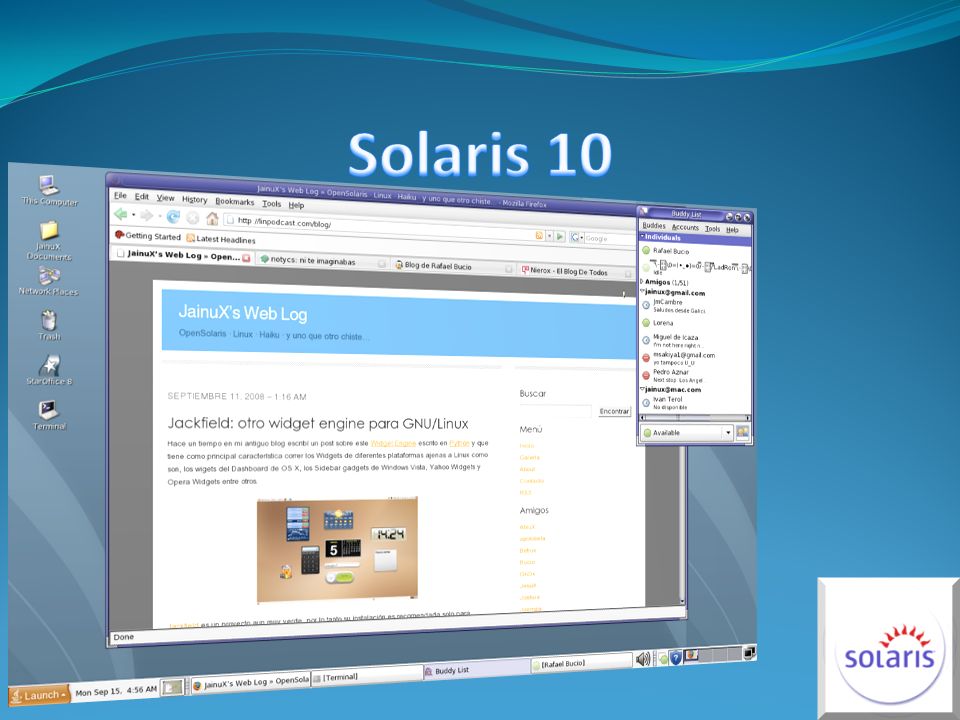
Task: Click the Google search field
Action: pos(609,238)
